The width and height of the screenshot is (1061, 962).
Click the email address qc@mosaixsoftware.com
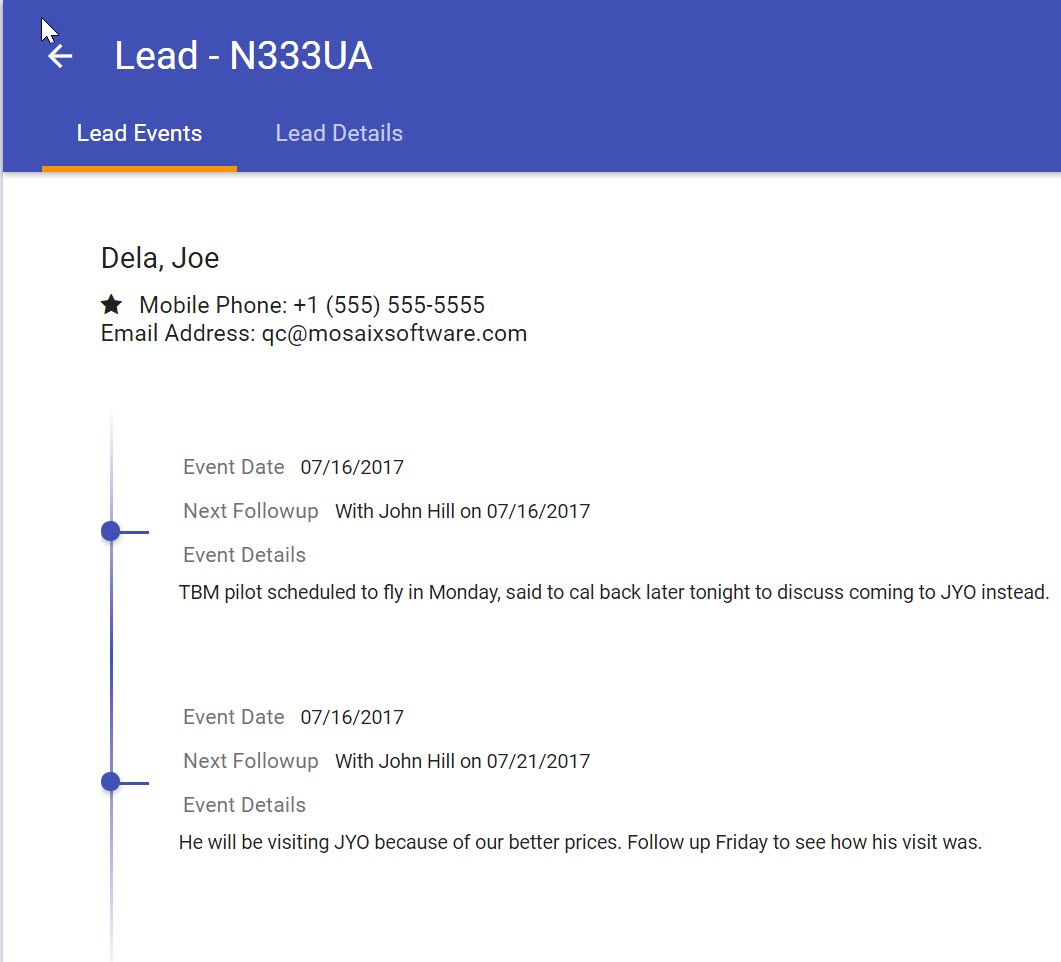pyautogui.click(x=394, y=333)
